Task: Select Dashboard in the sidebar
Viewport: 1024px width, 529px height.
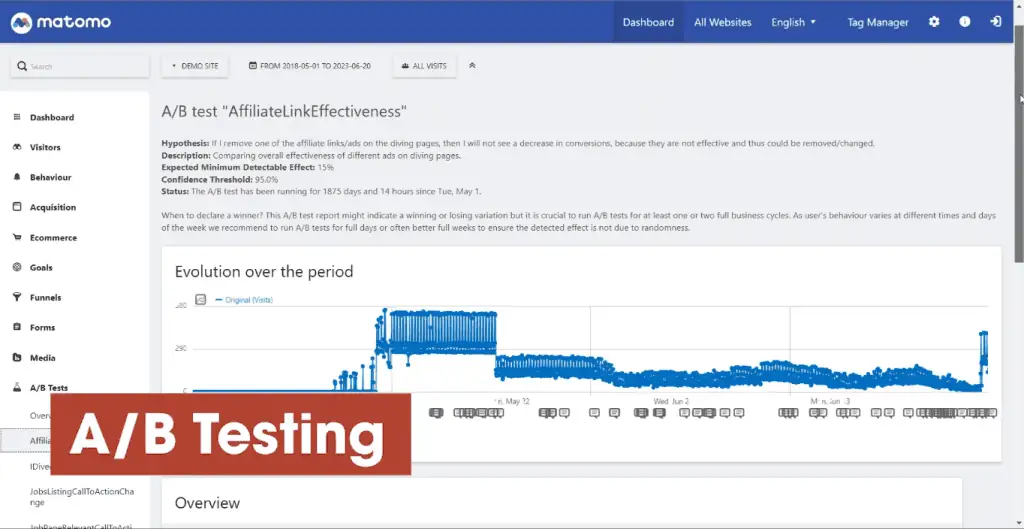Action: pos(52,118)
